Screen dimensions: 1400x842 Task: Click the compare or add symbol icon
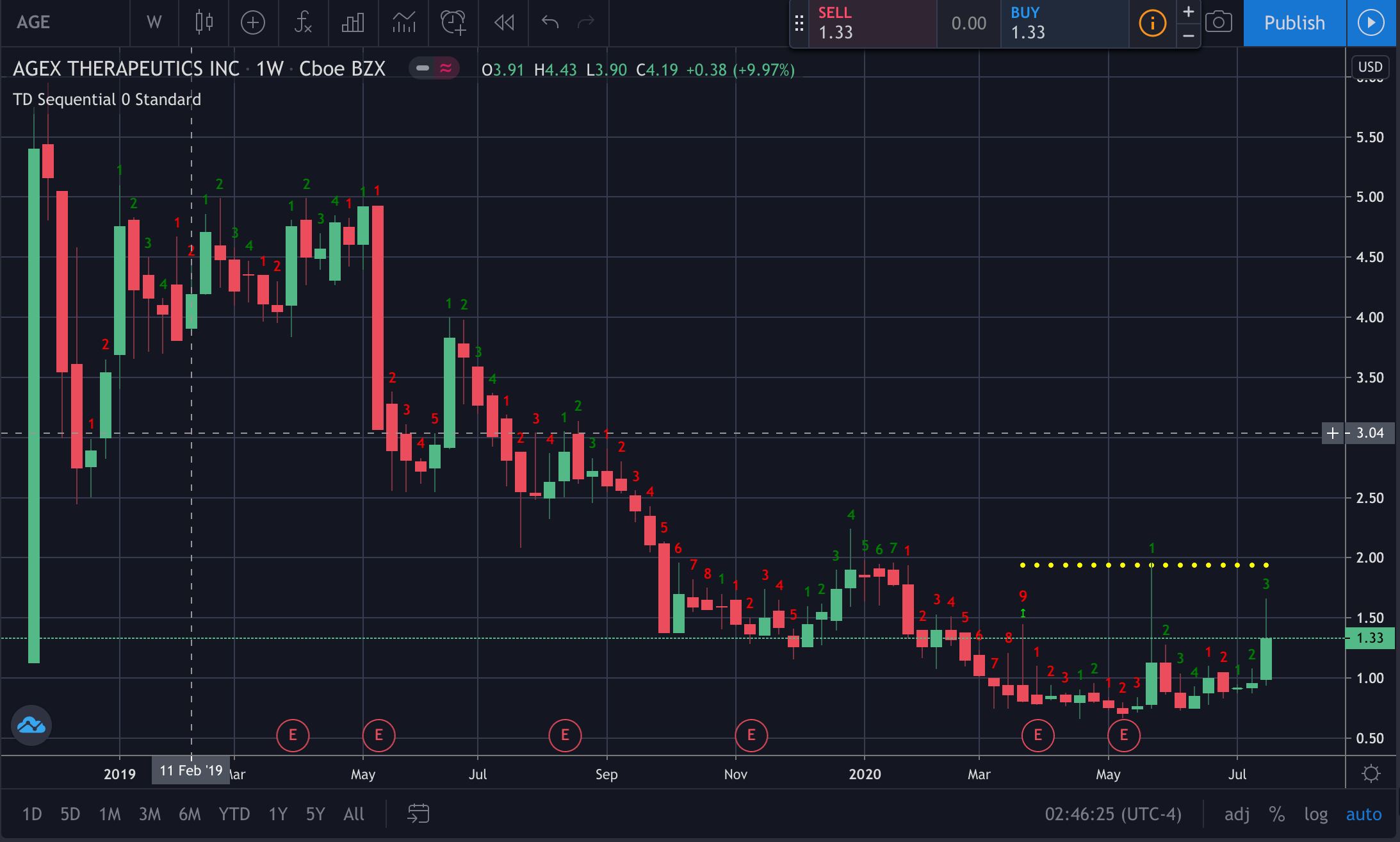(x=252, y=22)
